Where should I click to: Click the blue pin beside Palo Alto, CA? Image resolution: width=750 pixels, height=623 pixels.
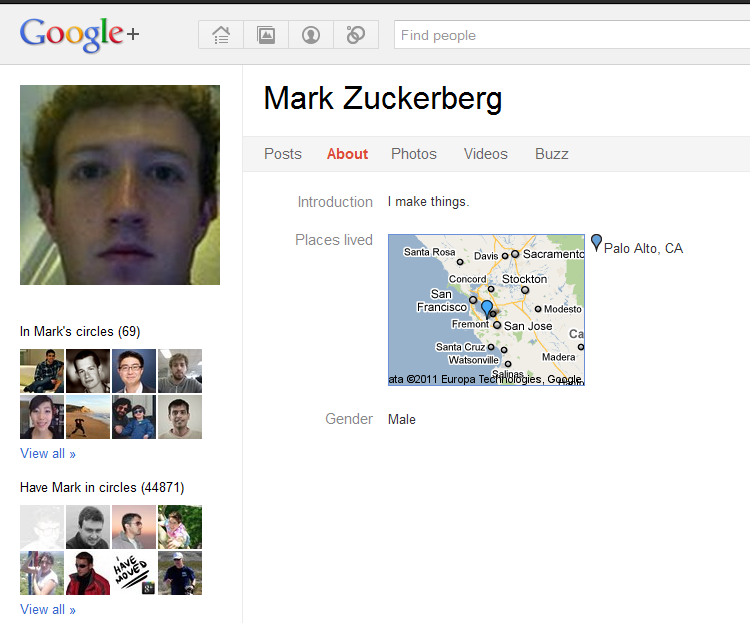(597, 242)
